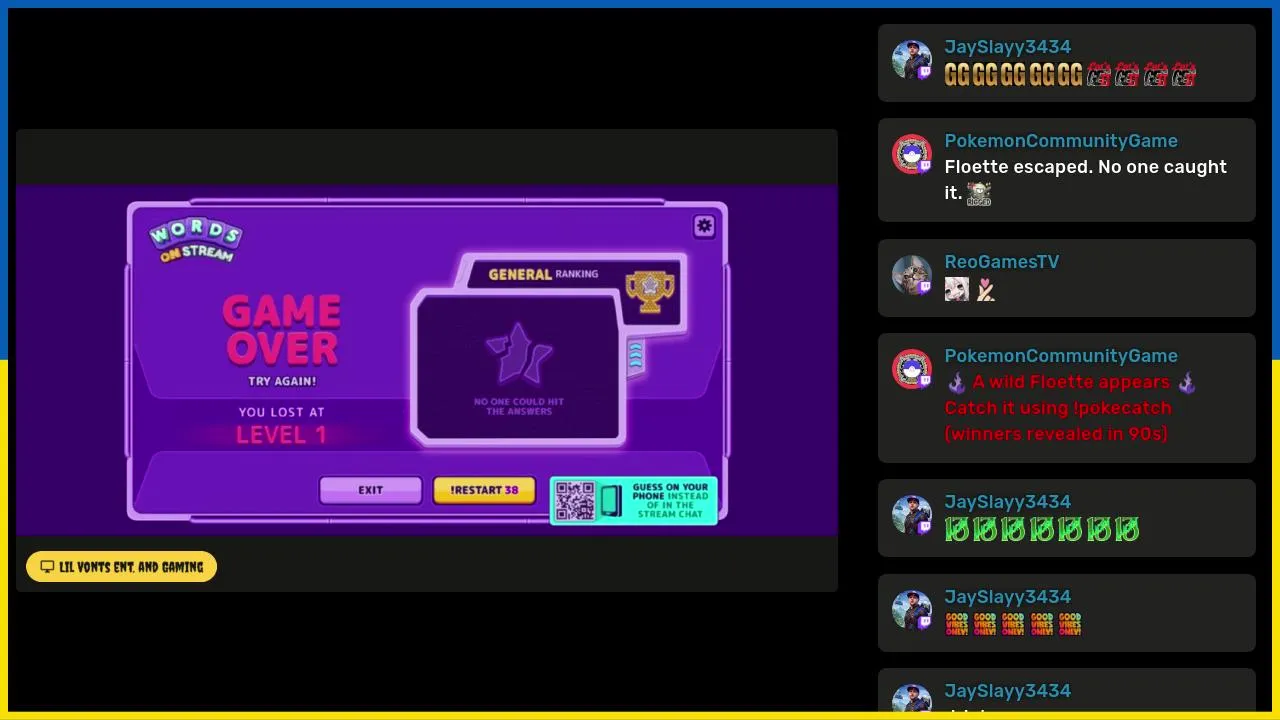Click the phone icon beside the QR code
1280x720 pixels.
pyautogui.click(x=610, y=501)
